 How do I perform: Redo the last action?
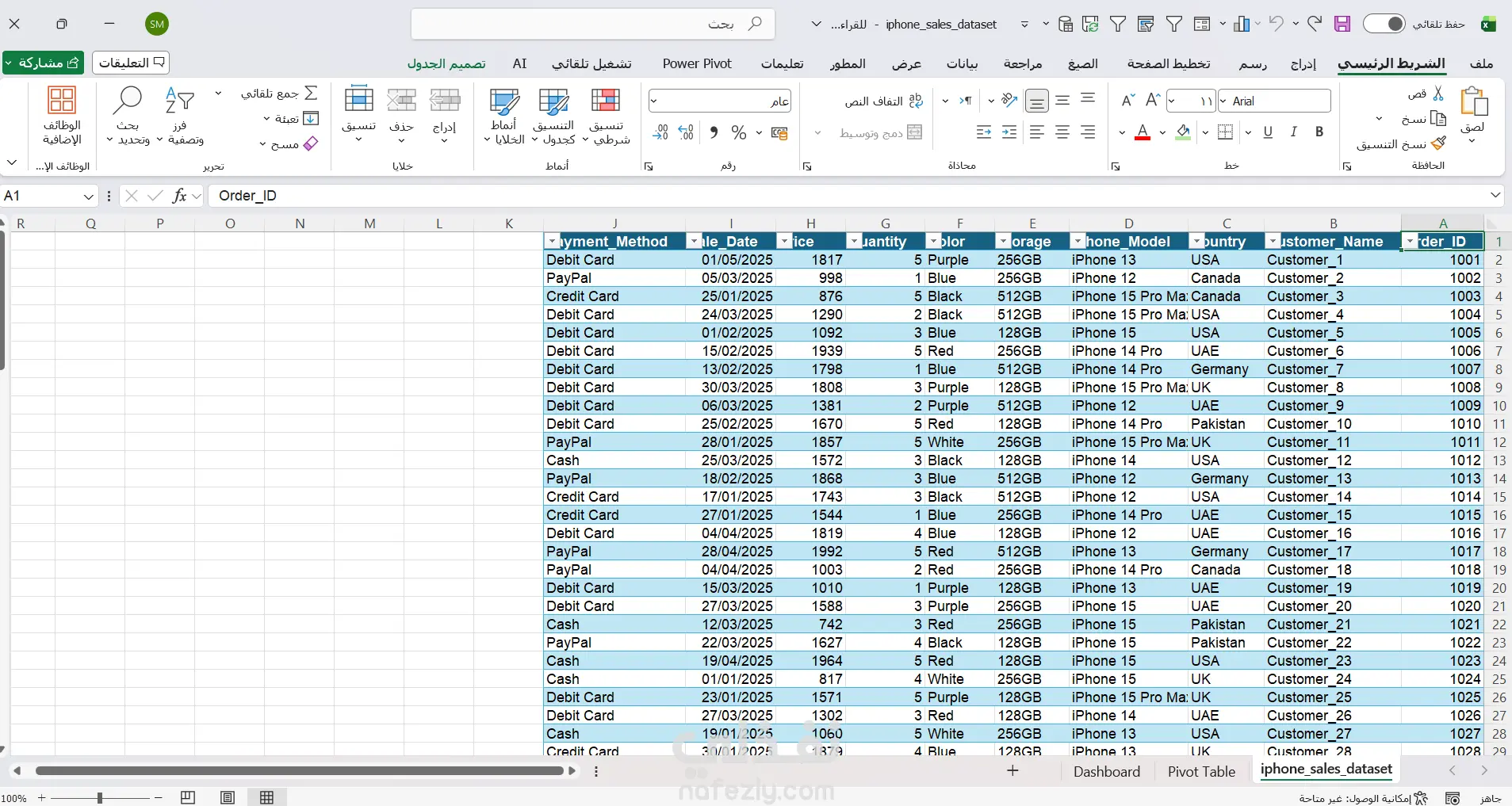(x=1315, y=24)
